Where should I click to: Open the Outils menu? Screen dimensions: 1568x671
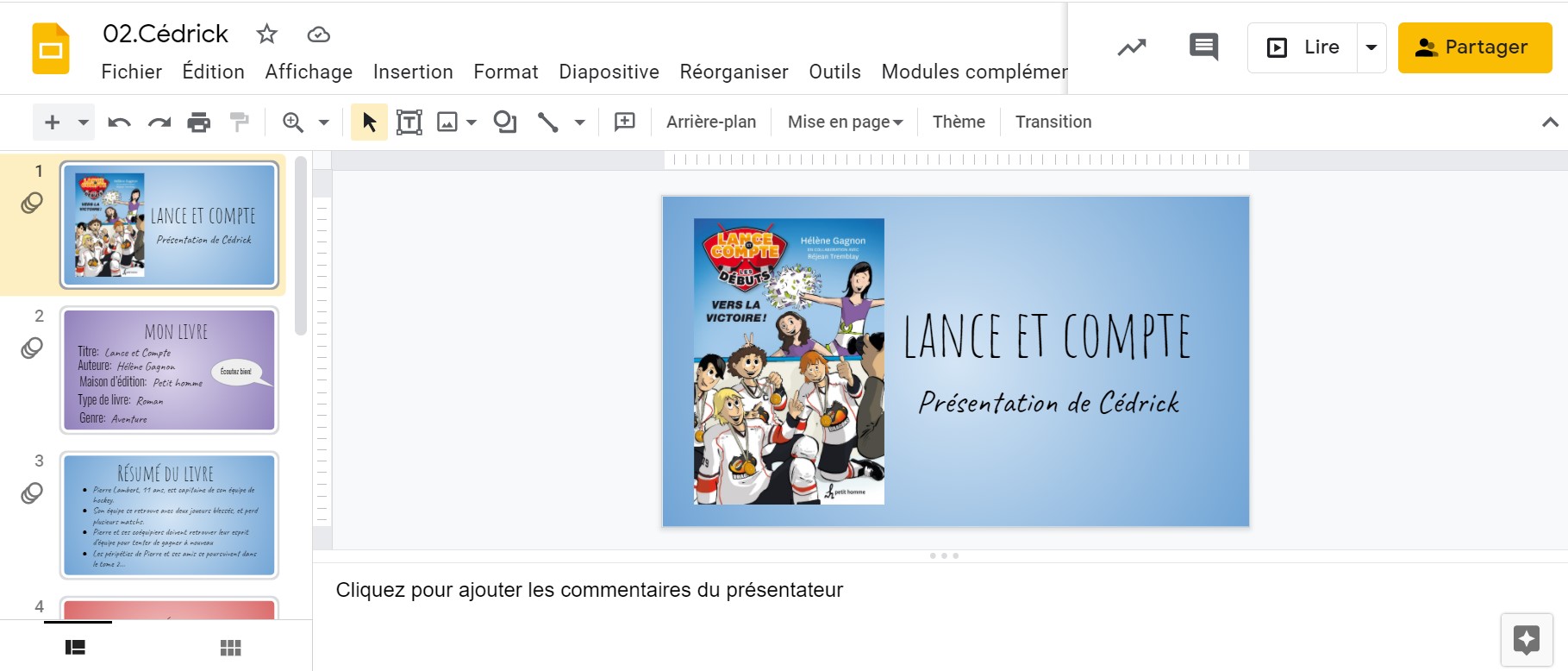[x=834, y=72]
